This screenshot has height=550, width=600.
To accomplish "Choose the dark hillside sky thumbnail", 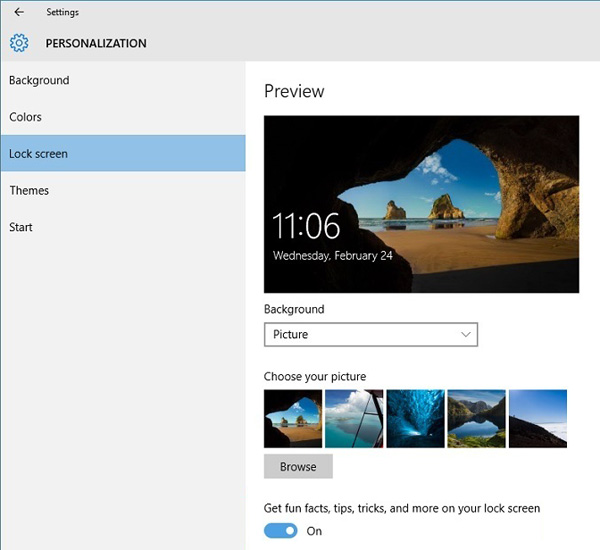I will (538, 419).
